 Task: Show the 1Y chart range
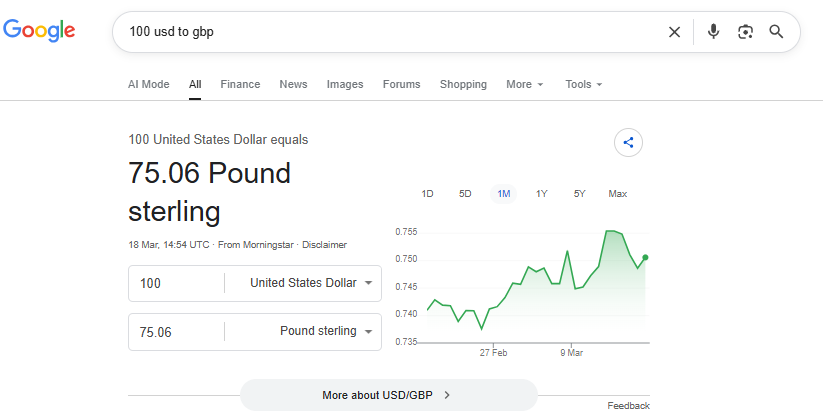[x=541, y=194]
